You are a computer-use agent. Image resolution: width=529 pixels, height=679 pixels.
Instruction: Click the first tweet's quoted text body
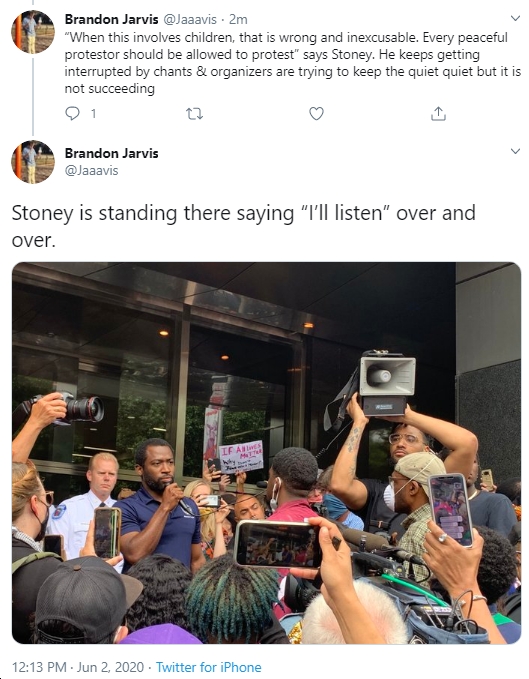[x=293, y=63]
